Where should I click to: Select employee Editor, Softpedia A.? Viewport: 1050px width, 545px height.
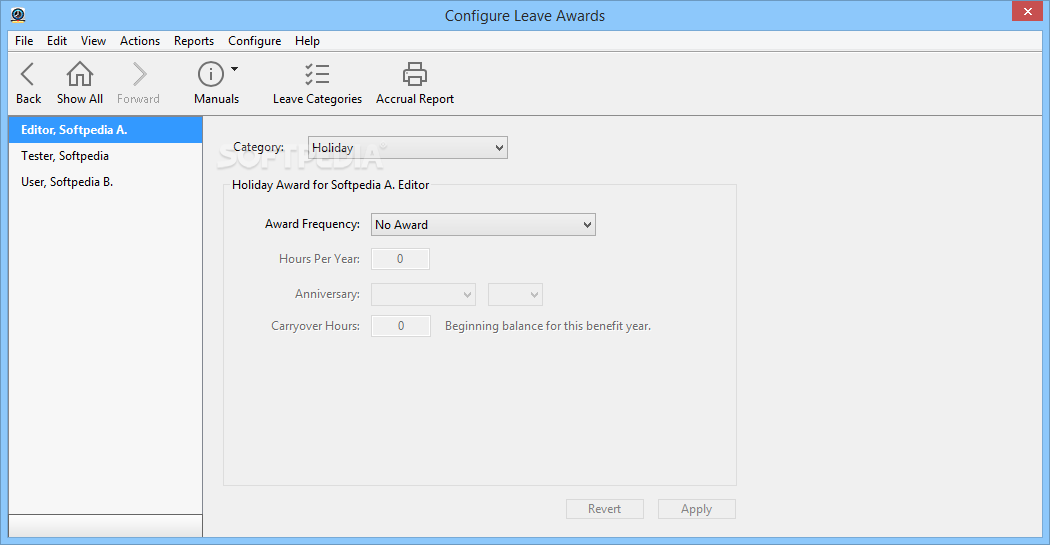tap(105, 130)
